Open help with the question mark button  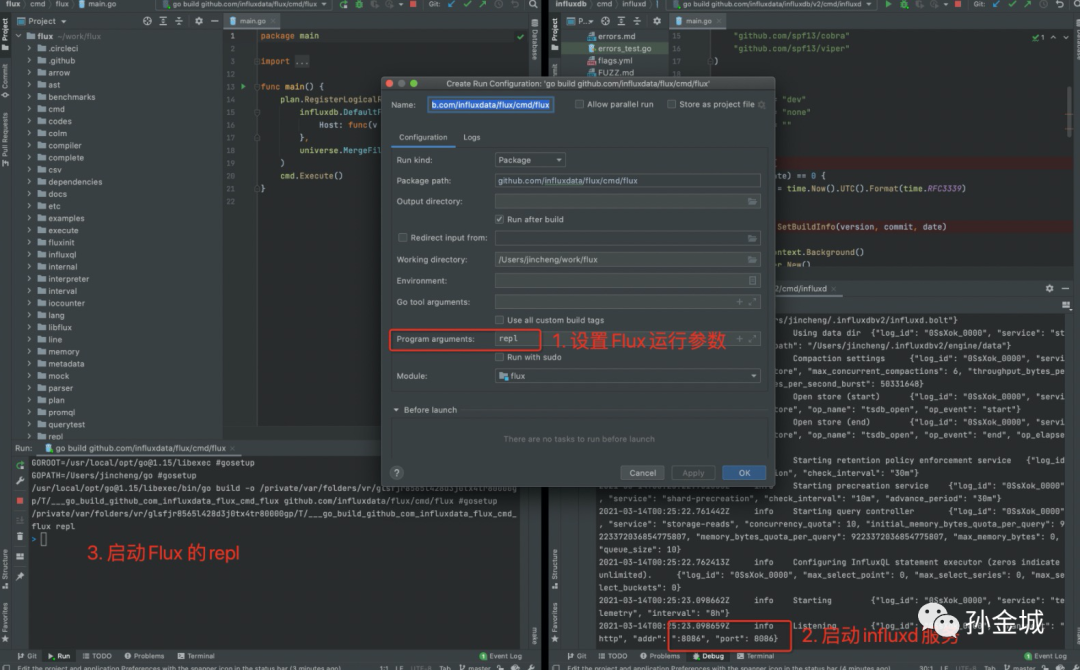pyautogui.click(x=397, y=473)
